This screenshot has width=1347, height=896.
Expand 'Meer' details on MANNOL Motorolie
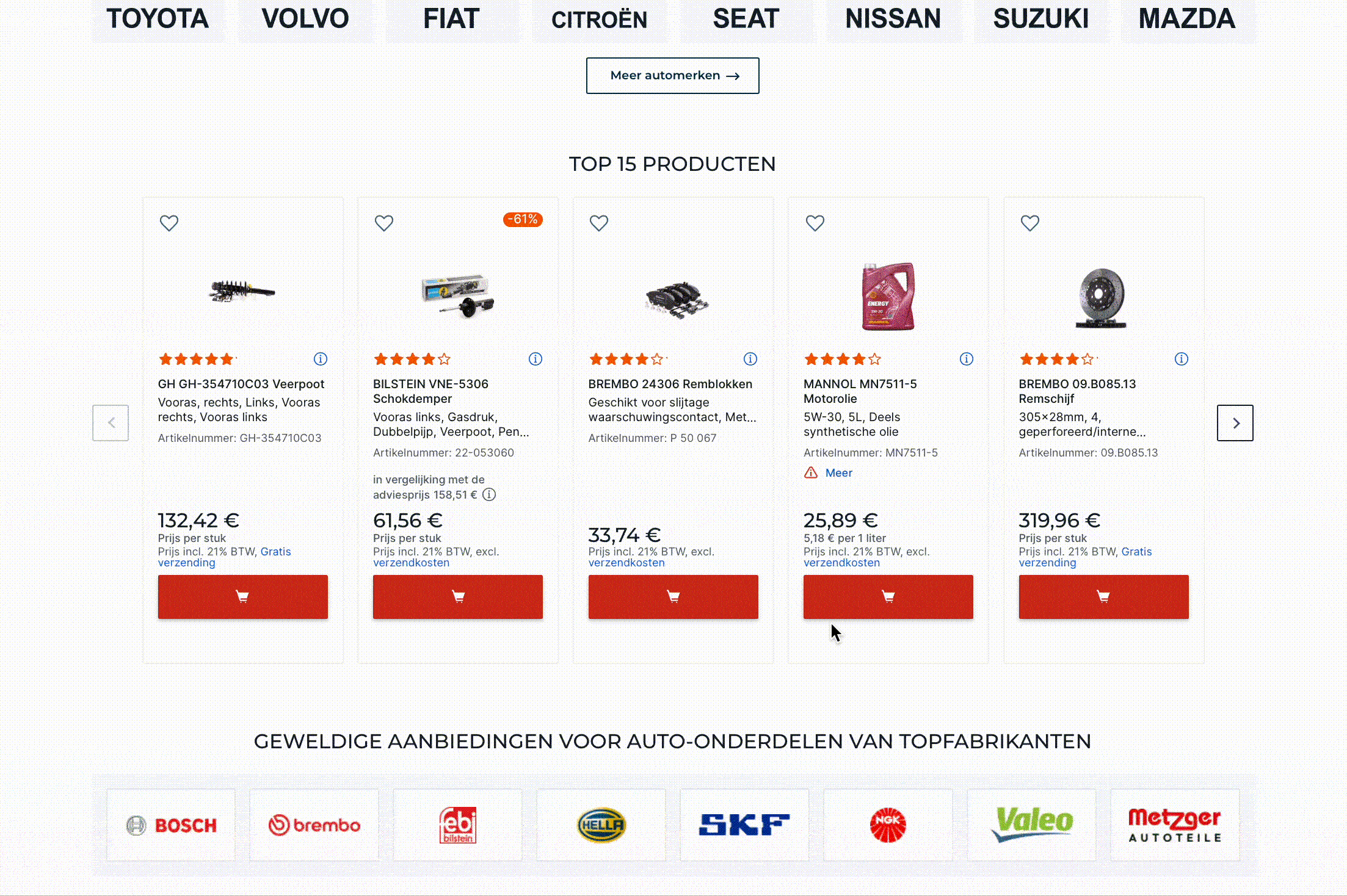click(838, 473)
